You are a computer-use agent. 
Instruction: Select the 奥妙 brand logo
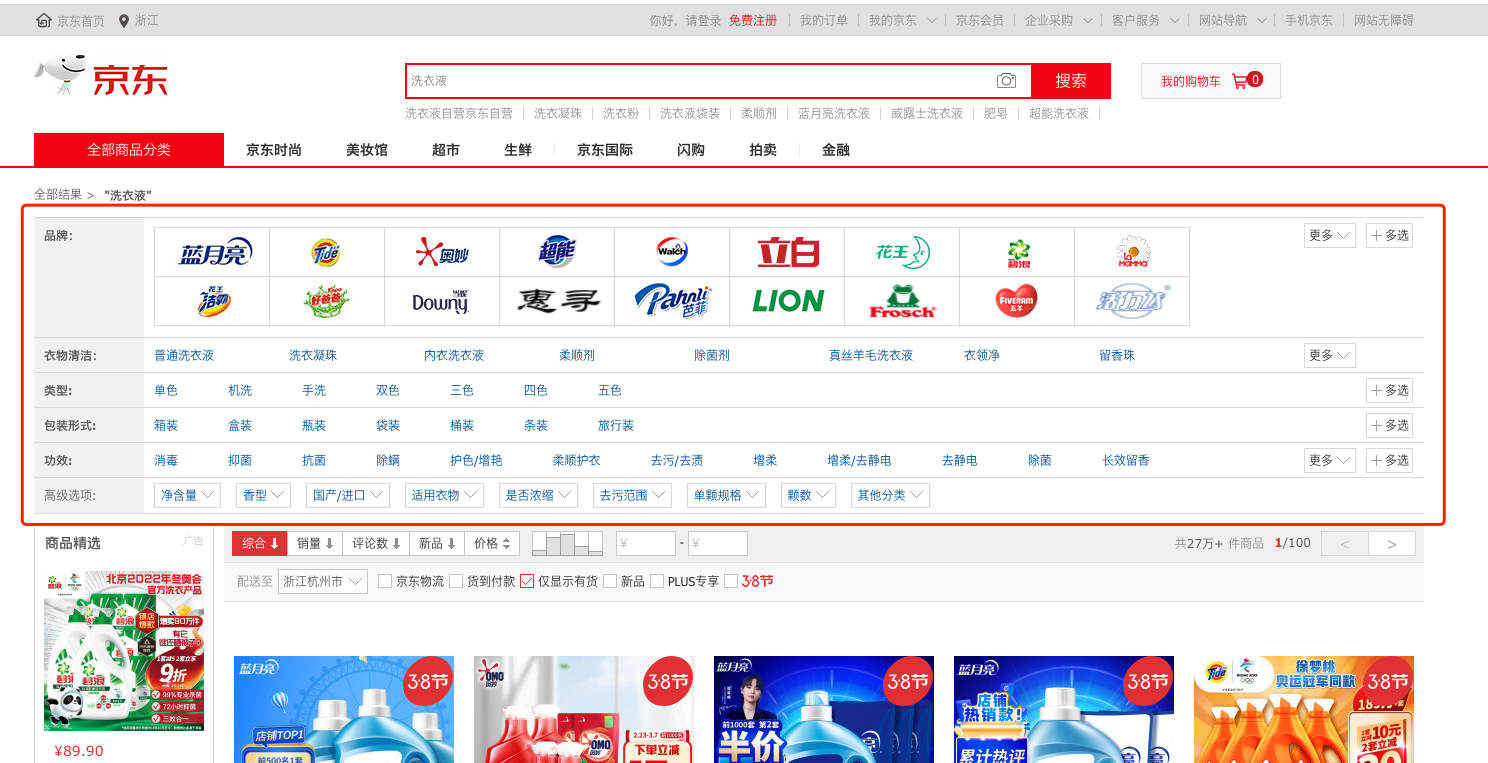[442, 253]
